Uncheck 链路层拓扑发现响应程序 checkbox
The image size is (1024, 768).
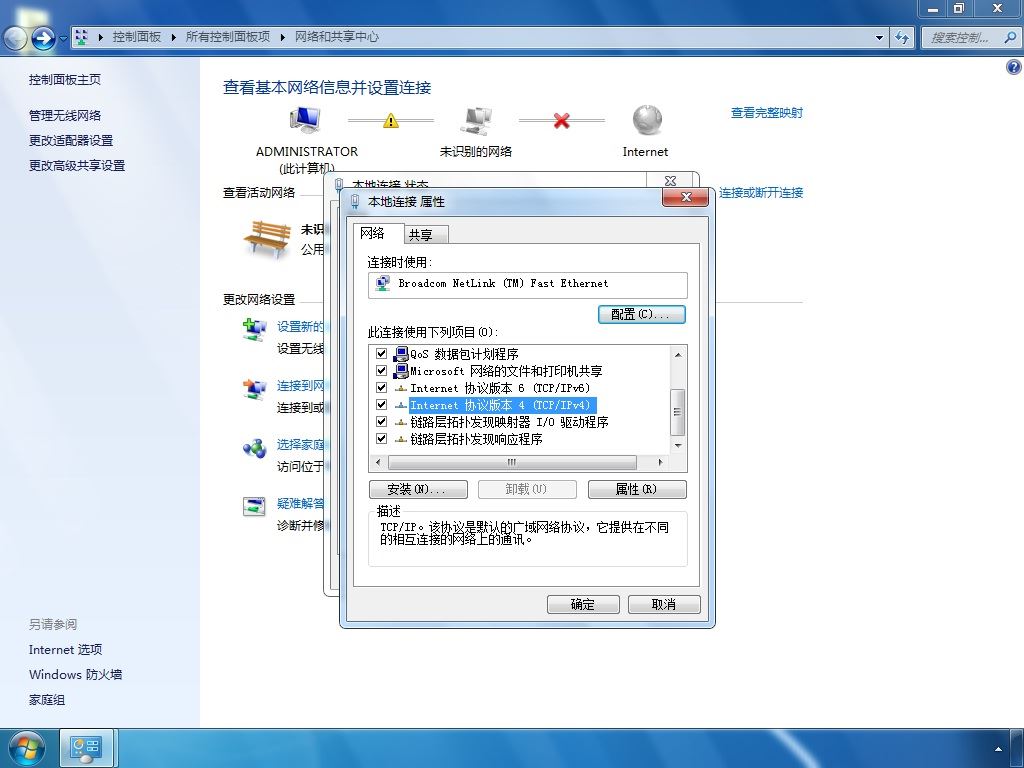point(382,439)
